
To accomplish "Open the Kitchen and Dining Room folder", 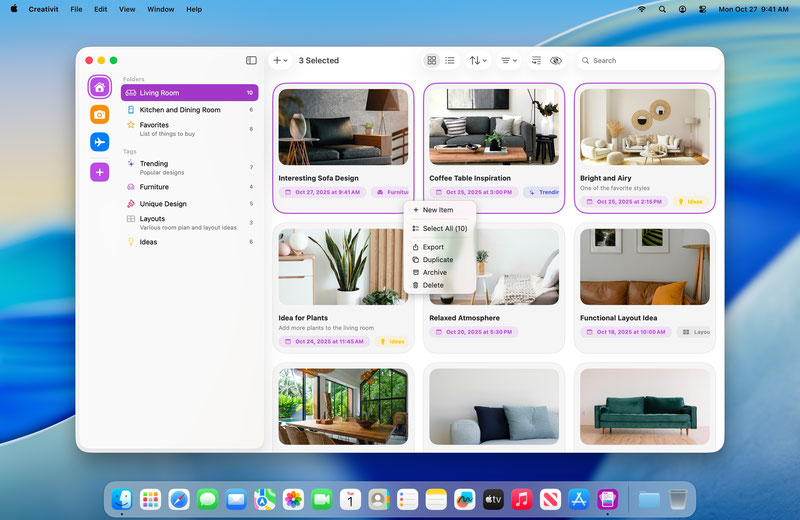I will tap(180, 110).
